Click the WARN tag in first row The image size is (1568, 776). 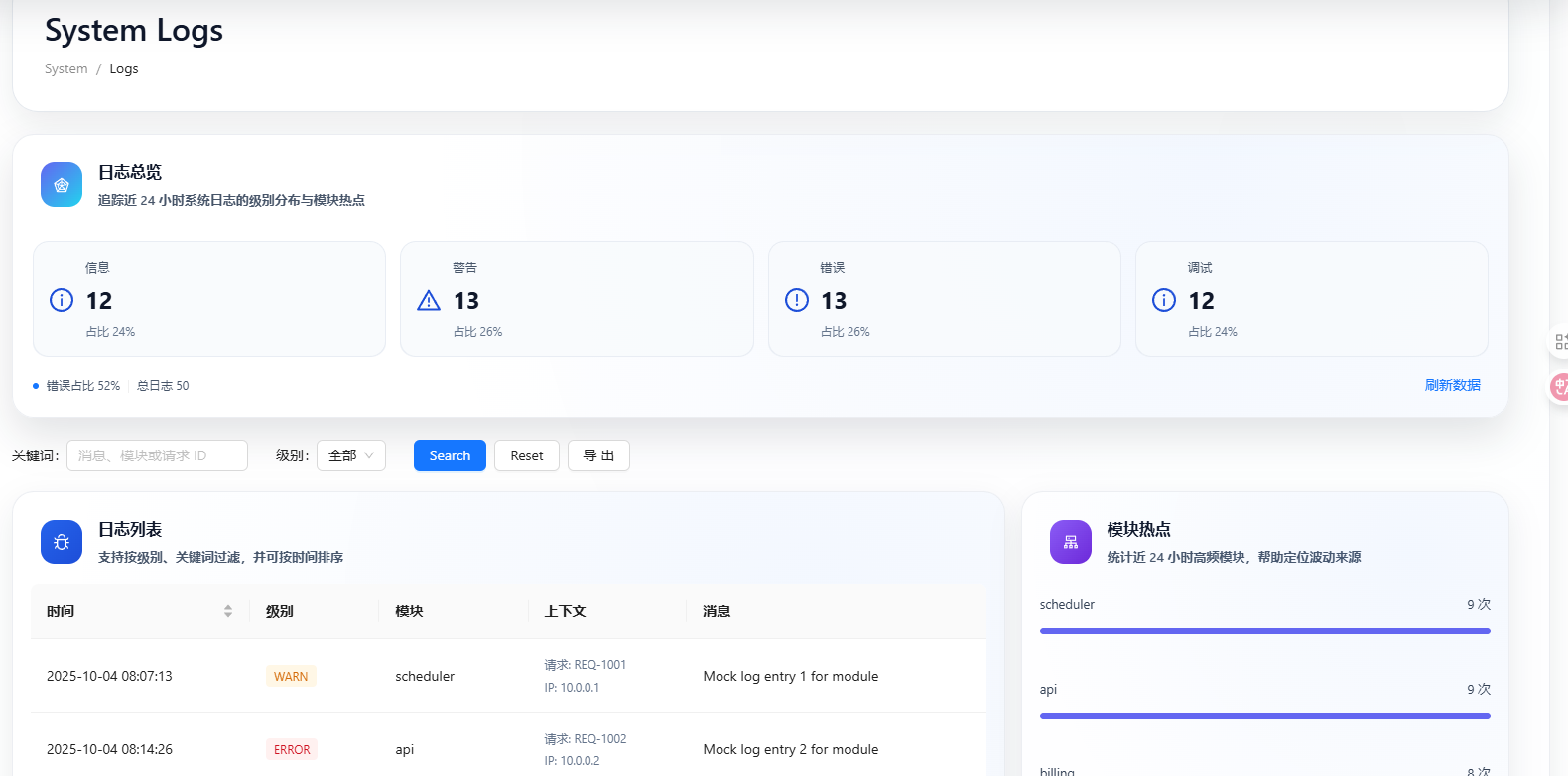[291, 676]
